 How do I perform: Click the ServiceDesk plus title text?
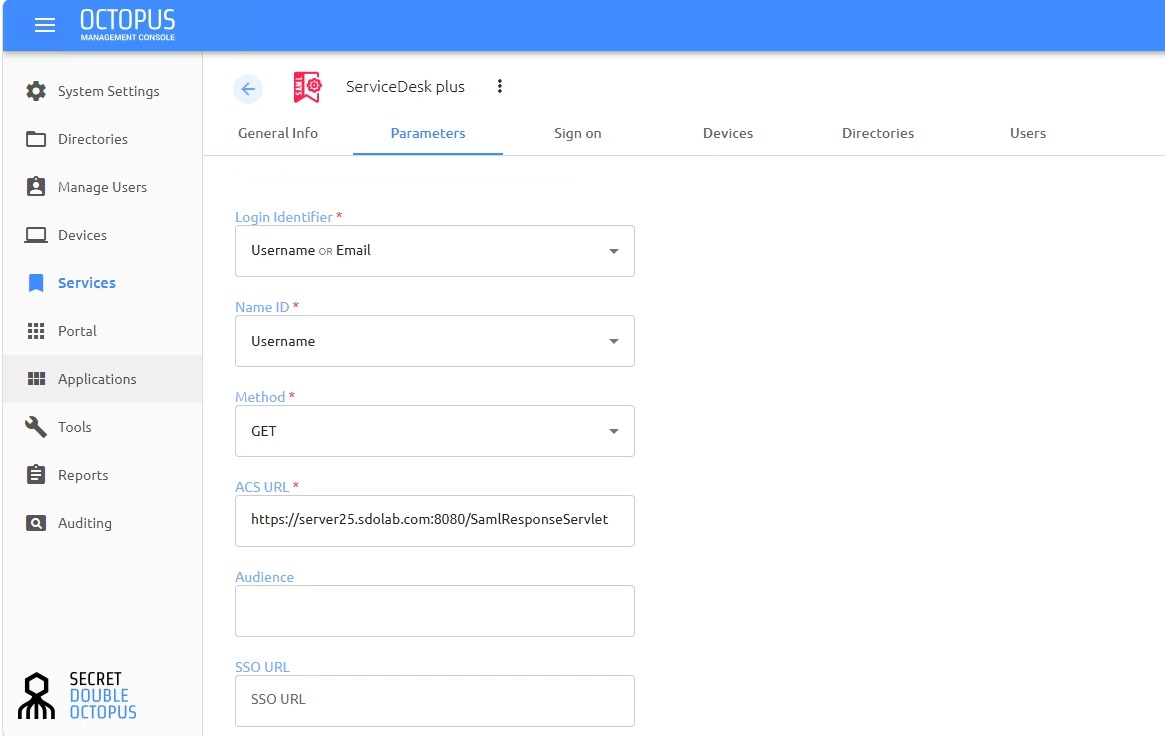coord(405,87)
